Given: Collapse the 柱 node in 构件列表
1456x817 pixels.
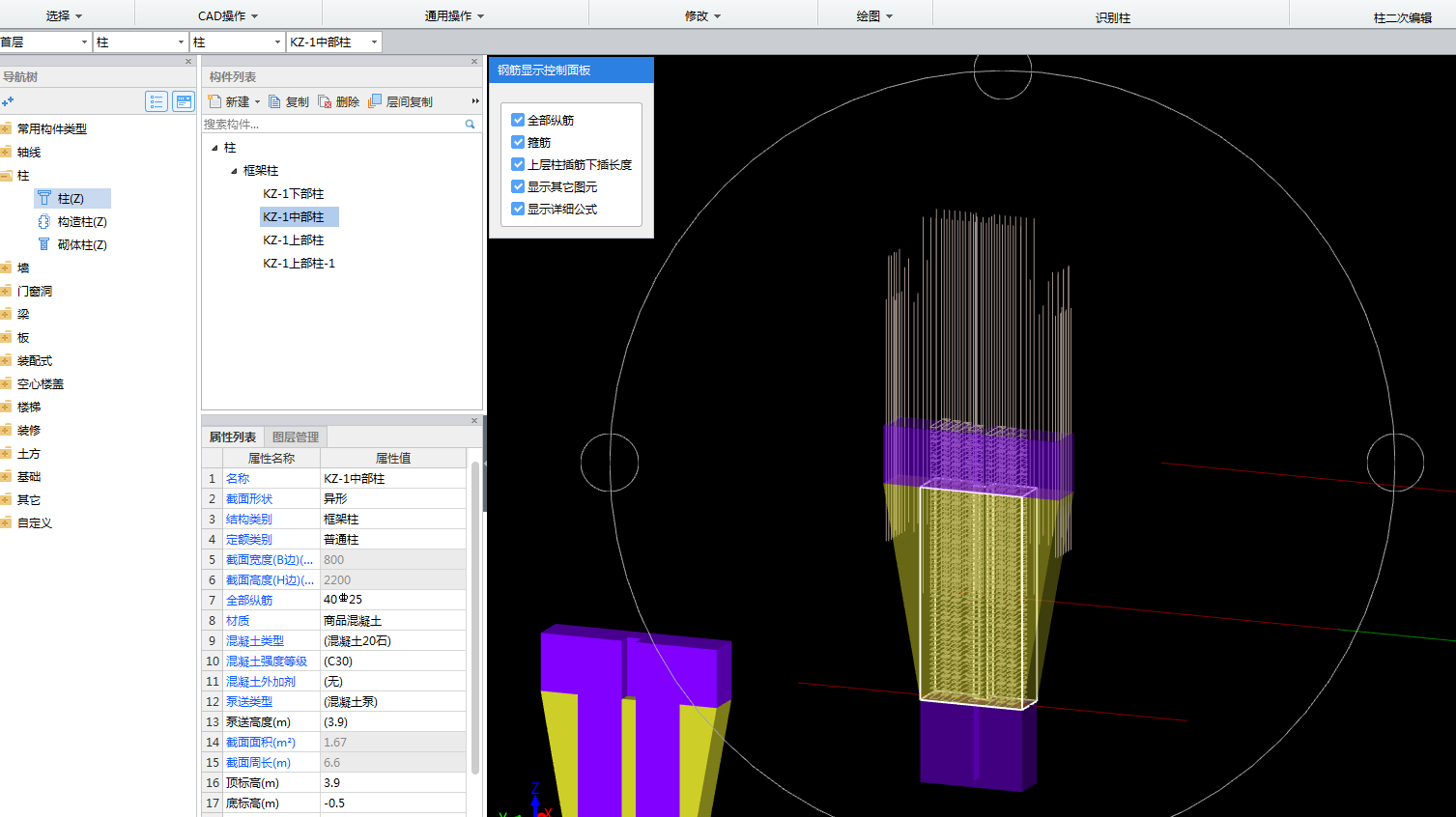Looking at the screenshot, I should (214, 148).
